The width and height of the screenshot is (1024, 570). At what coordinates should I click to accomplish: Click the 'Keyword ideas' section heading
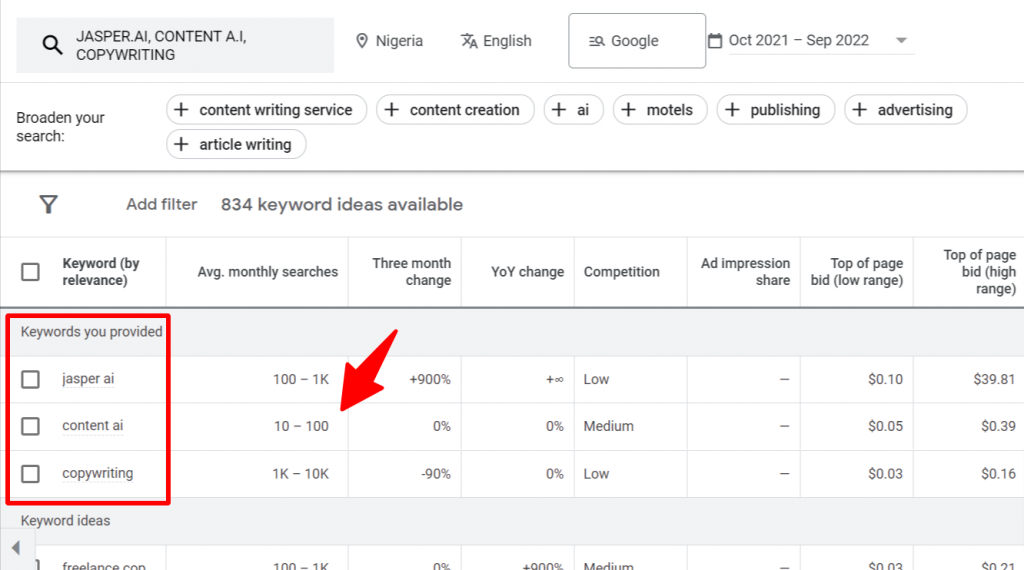click(65, 520)
